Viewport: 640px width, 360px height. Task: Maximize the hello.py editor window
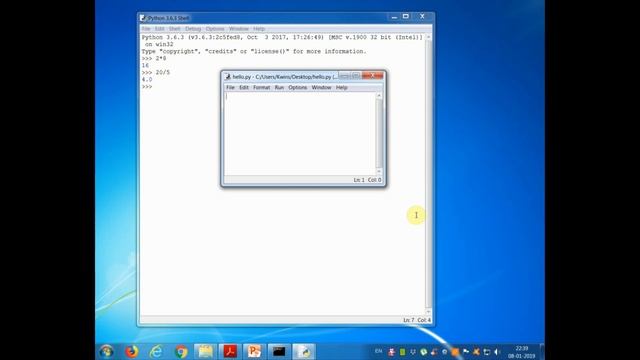tap(356, 76)
